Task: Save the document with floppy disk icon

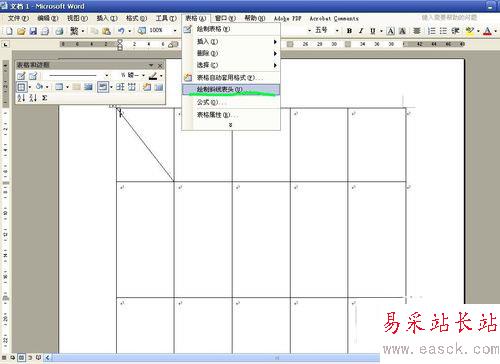Action: pos(33,31)
